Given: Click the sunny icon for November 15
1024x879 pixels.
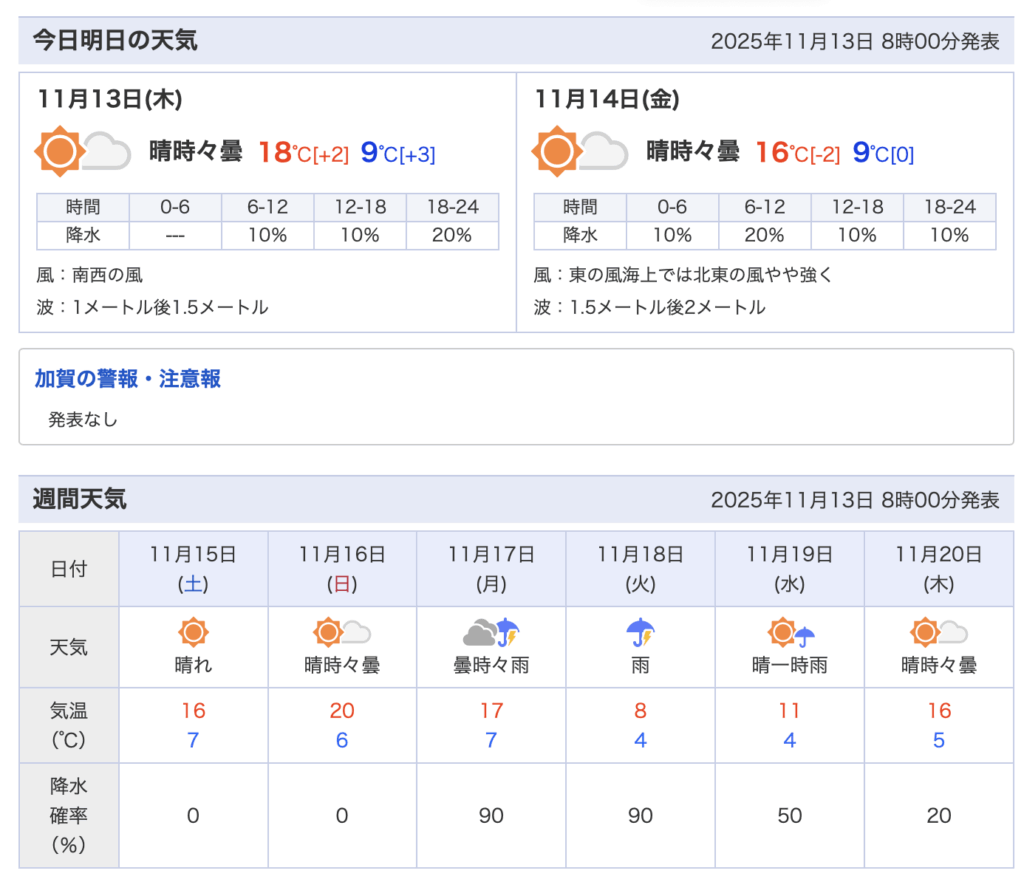Looking at the screenshot, I should click(193, 633).
